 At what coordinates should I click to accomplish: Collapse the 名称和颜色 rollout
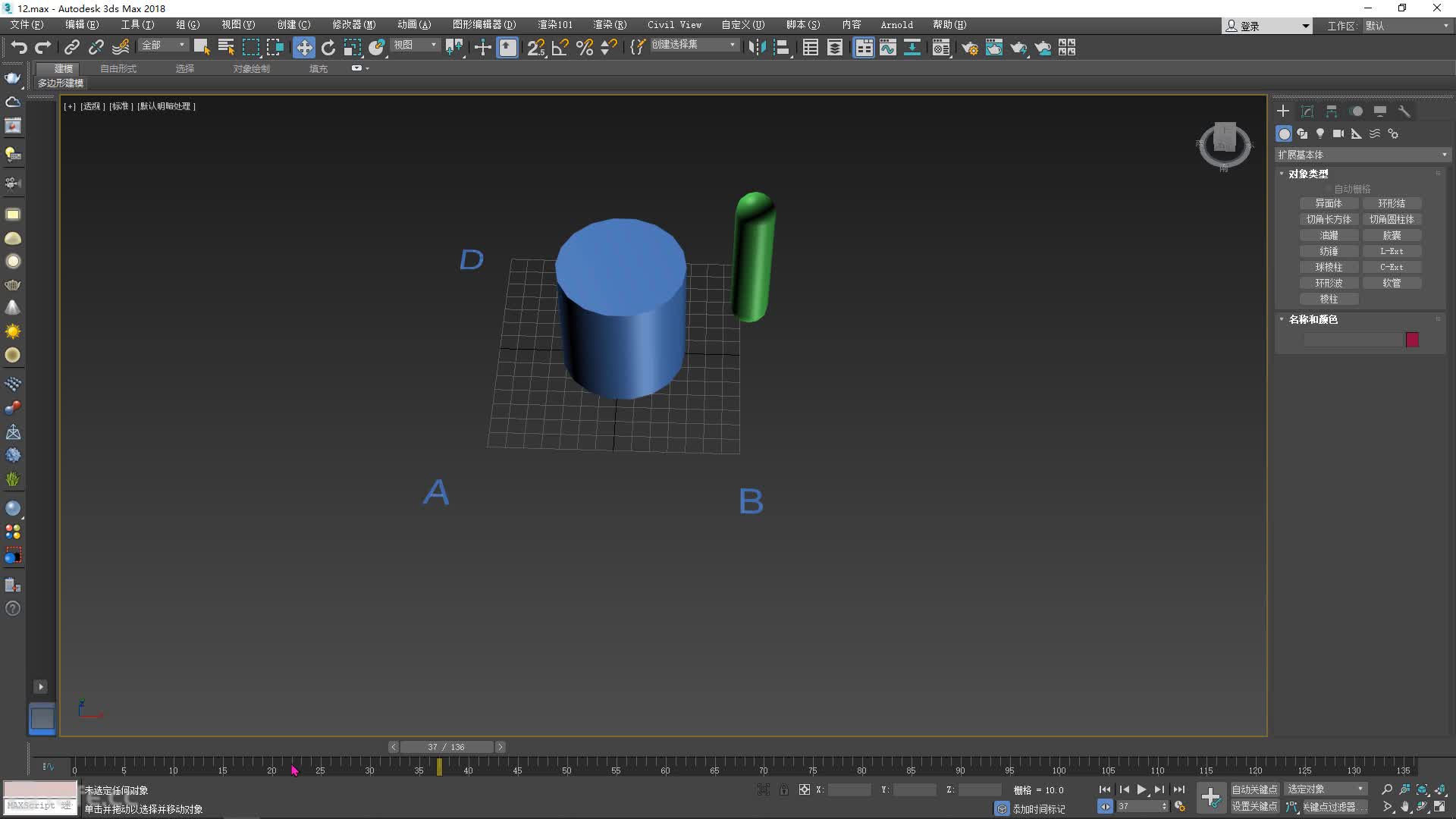tap(1313, 319)
